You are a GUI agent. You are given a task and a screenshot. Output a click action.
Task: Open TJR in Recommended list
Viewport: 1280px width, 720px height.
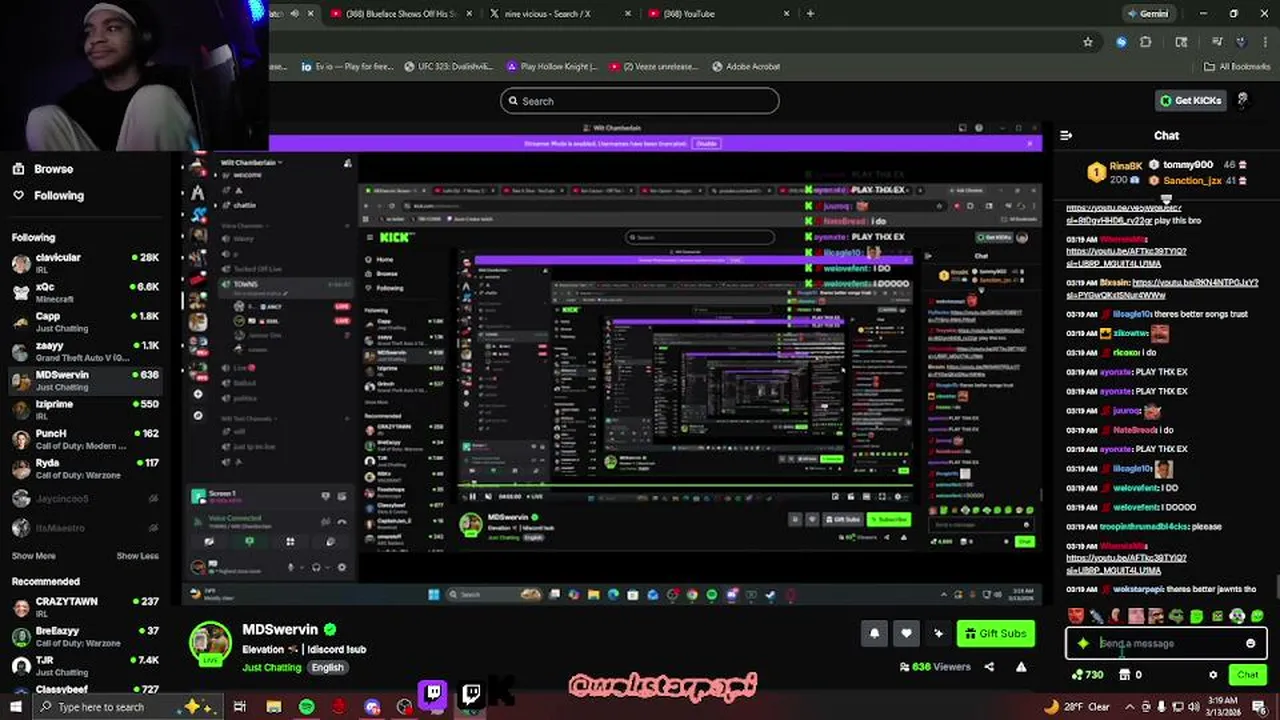click(x=85, y=665)
